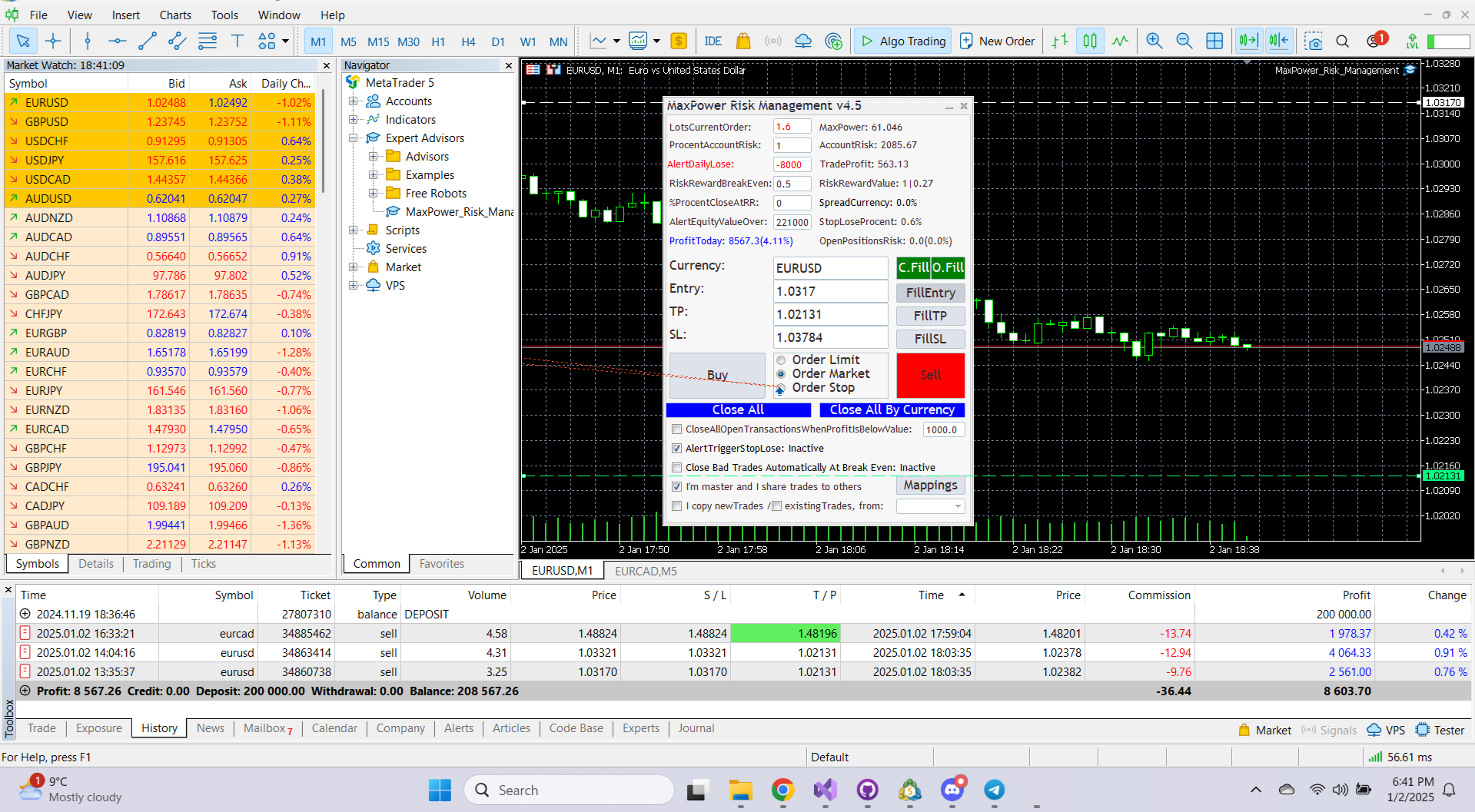Expand the Indicators node in Navigator

(354, 119)
